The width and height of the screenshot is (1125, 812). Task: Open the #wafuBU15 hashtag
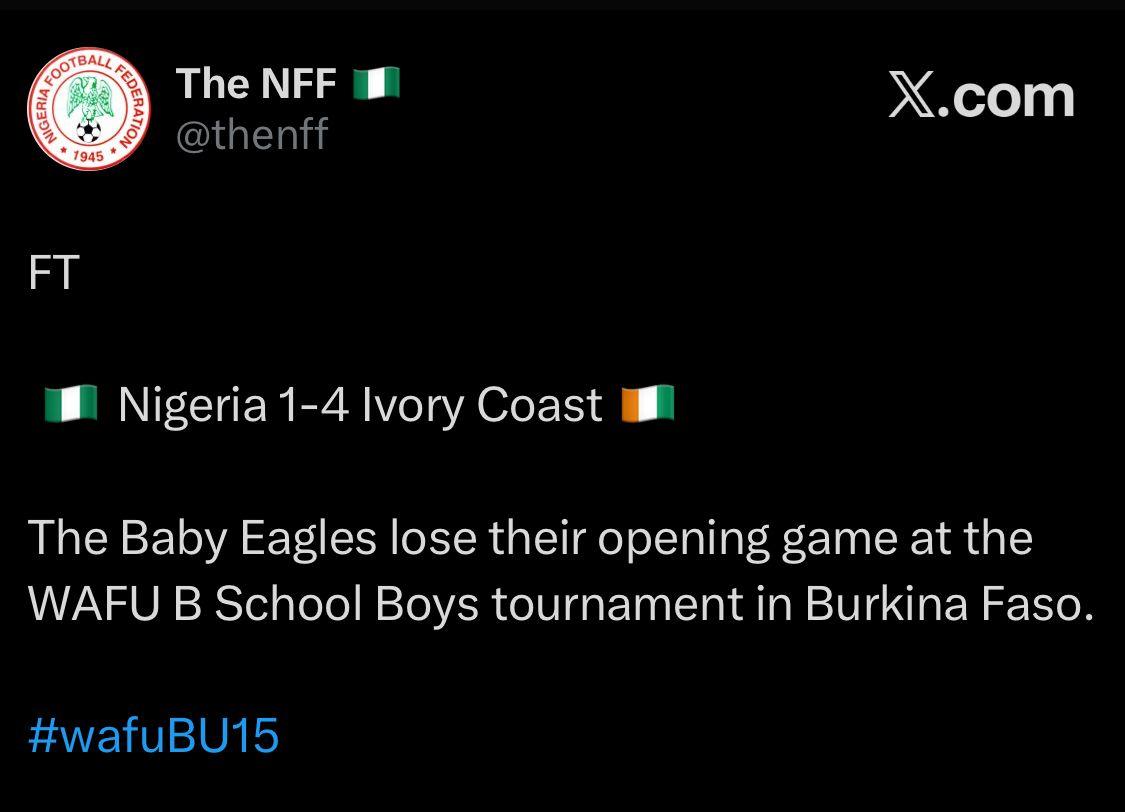click(153, 737)
